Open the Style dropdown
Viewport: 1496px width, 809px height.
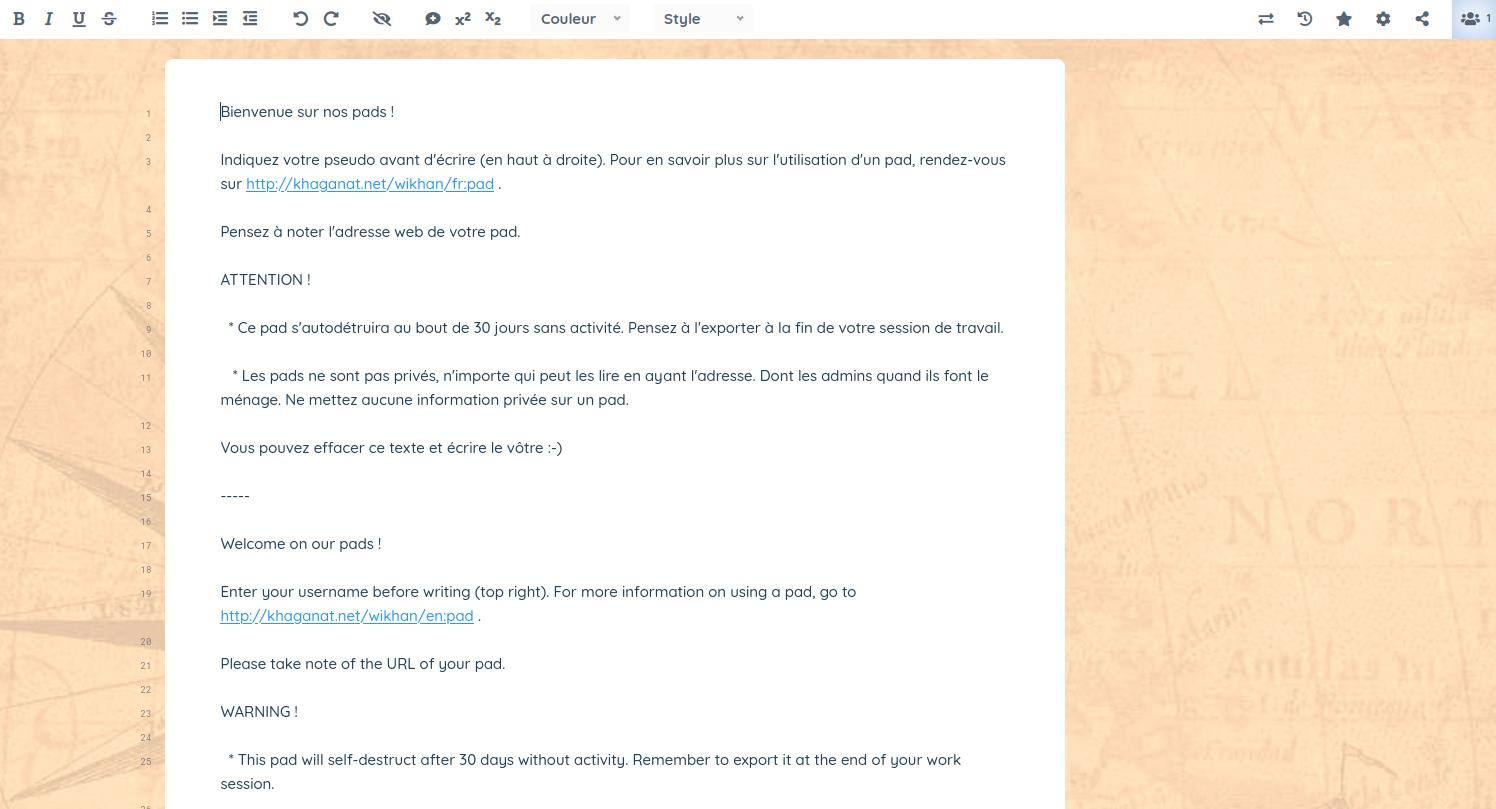pyautogui.click(x=703, y=19)
